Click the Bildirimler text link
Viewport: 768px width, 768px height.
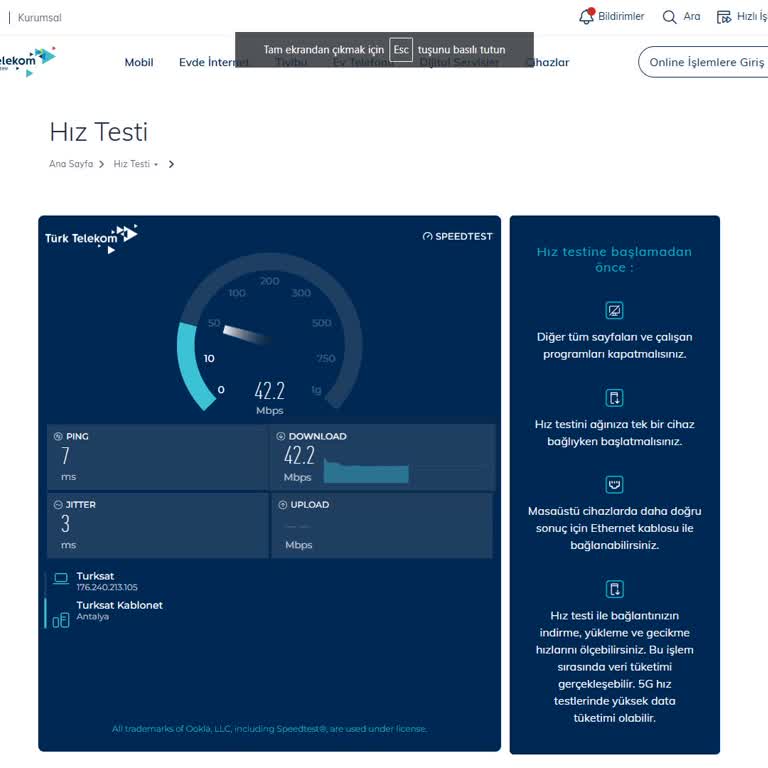(x=621, y=16)
